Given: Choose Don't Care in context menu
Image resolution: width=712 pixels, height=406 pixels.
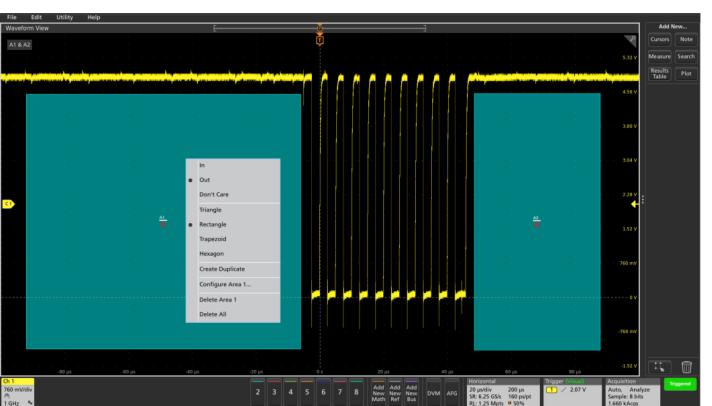Looking at the screenshot, I should (x=233, y=194).
